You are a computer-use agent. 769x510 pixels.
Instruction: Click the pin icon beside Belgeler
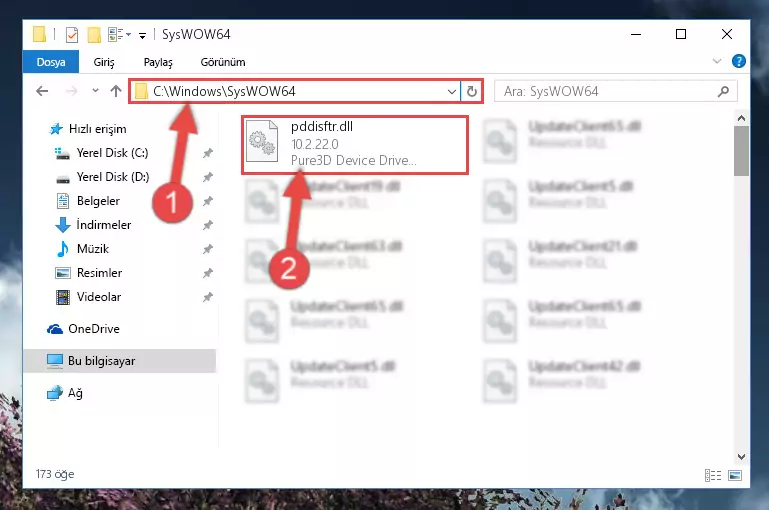pyautogui.click(x=208, y=201)
